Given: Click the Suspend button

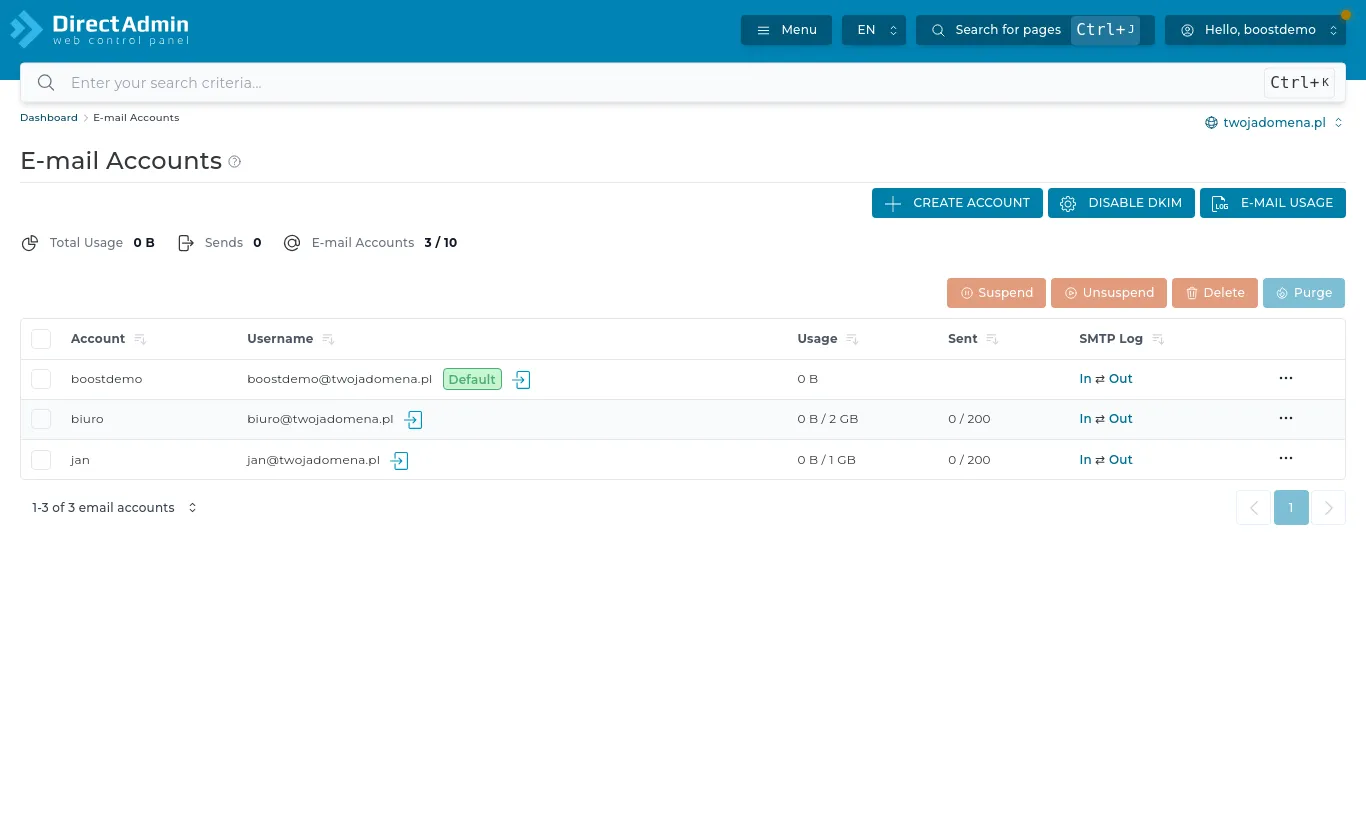Looking at the screenshot, I should pyautogui.click(x=996, y=293).
